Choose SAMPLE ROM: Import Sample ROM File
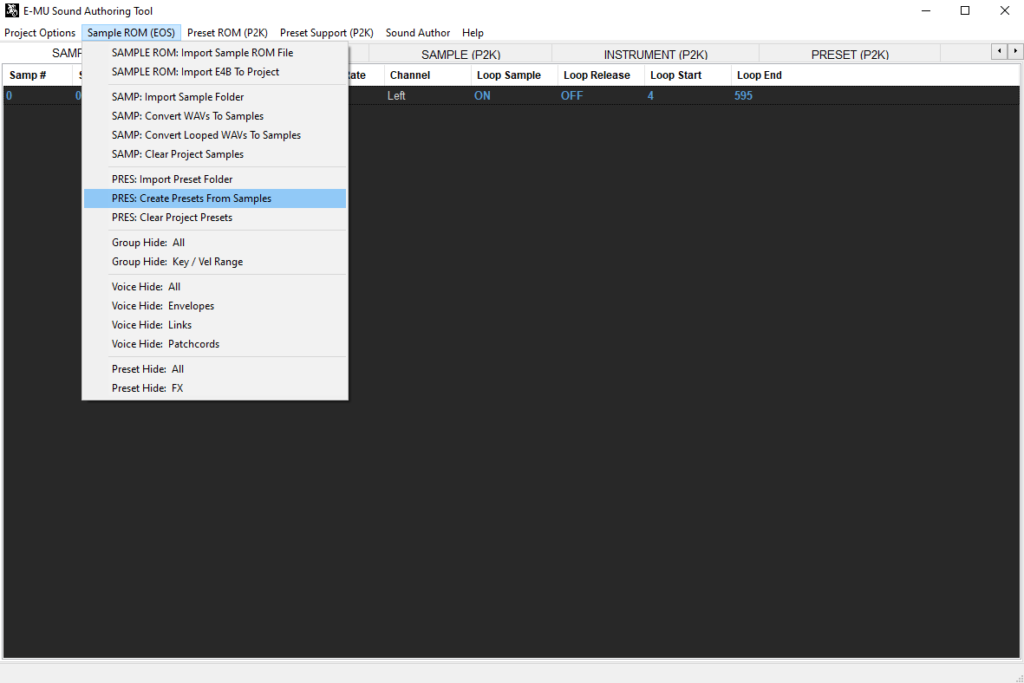Screen dimensions: 1024x683 [215, 53]
